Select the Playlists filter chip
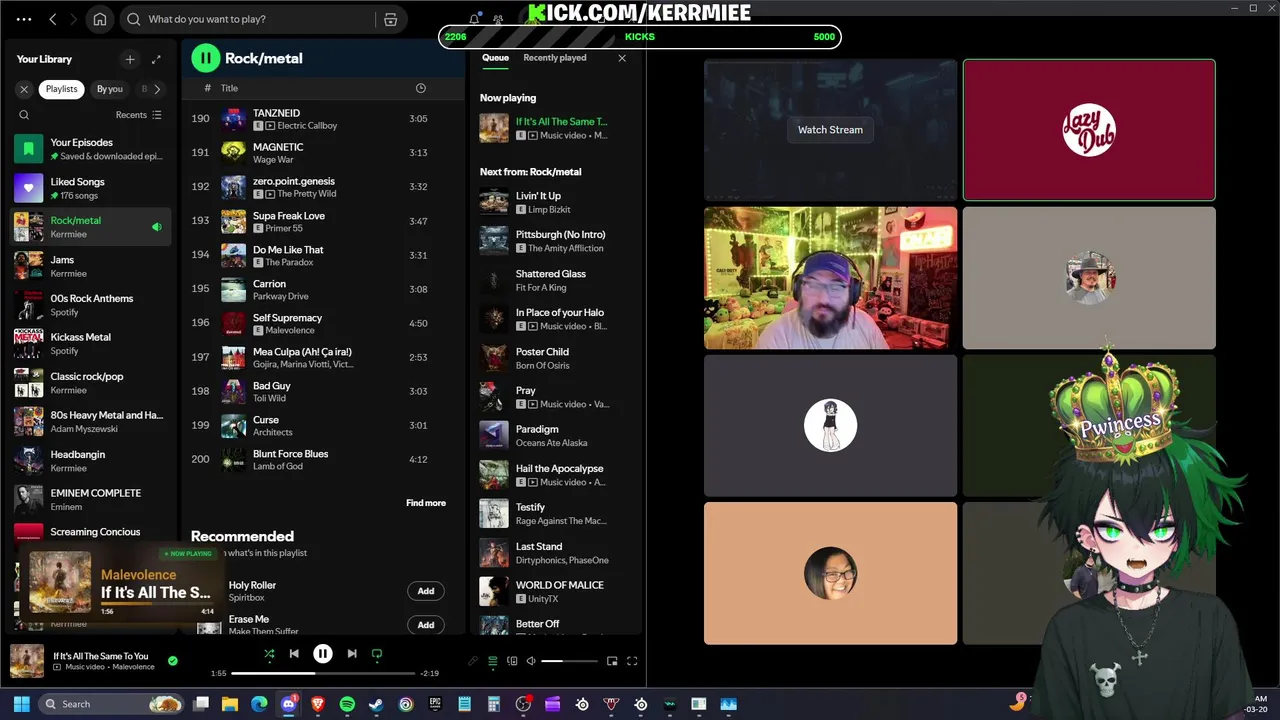 click(61, 89)
